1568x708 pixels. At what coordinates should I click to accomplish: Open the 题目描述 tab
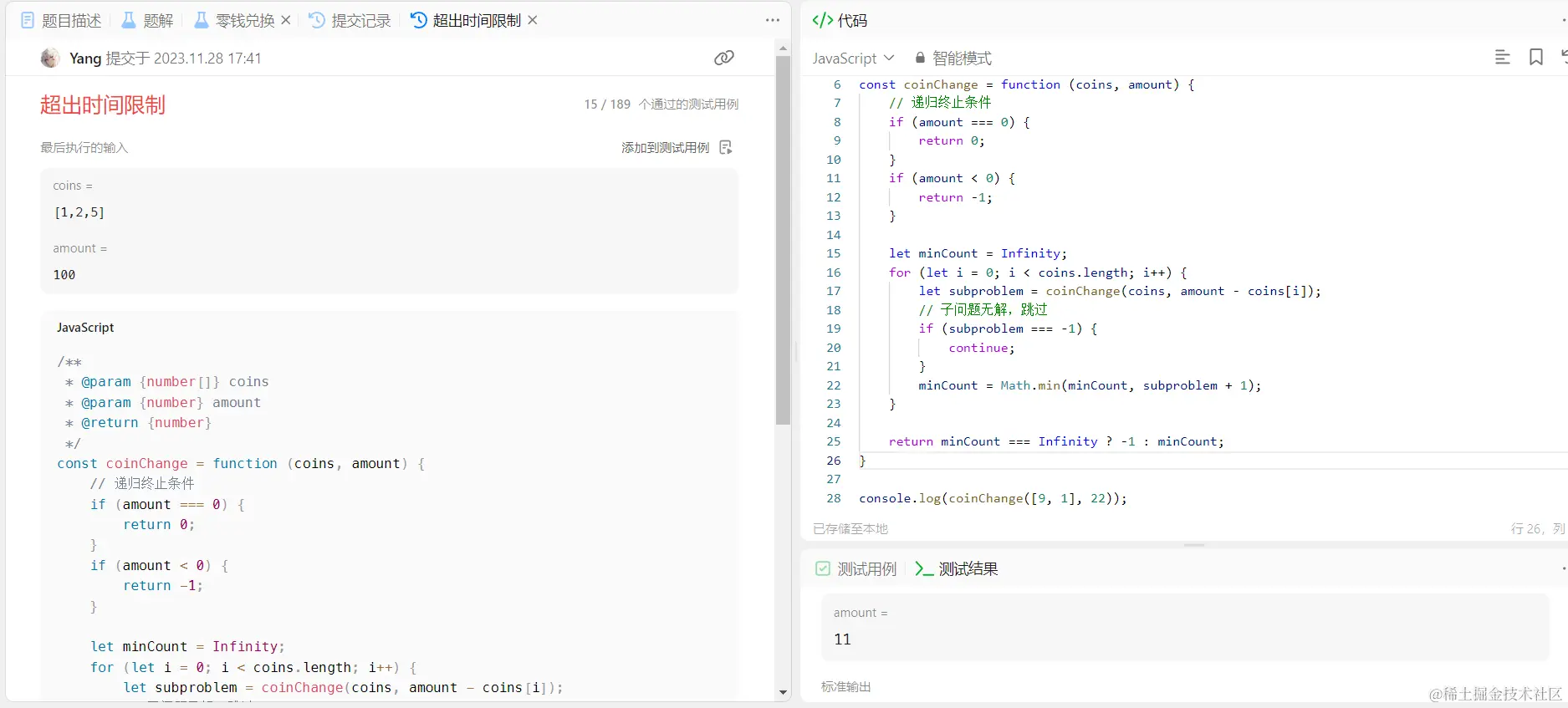tap(61, 20)
